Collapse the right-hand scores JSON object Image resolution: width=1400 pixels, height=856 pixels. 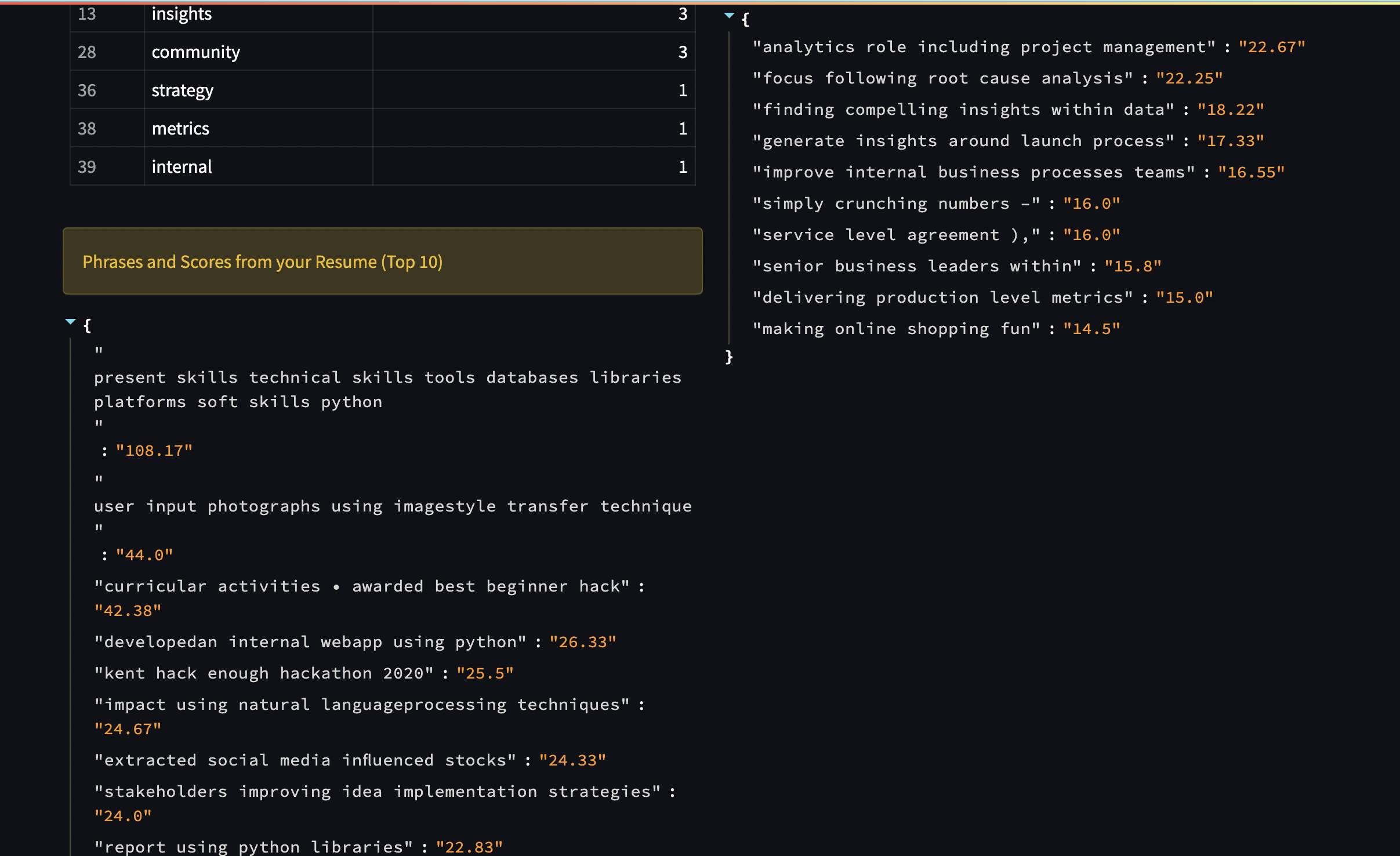tap(730, 16)
